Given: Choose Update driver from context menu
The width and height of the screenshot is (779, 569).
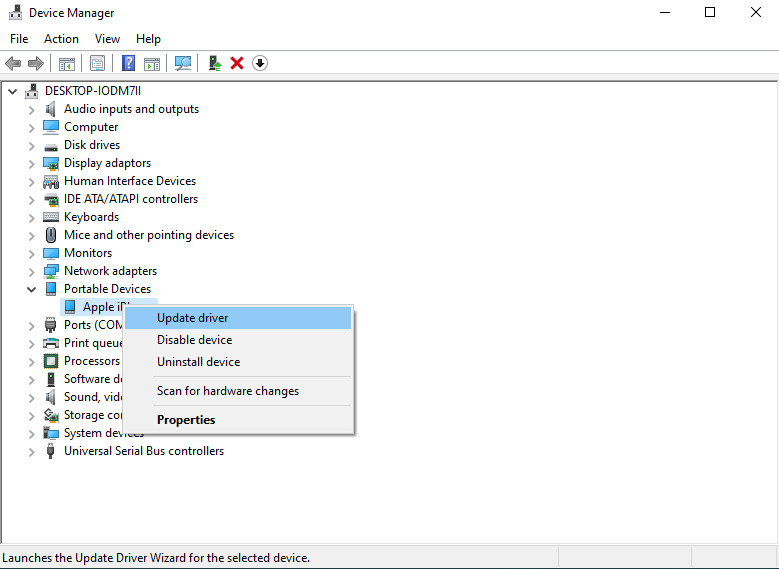Looking at the screenshot, I should pyautogui.click(x=238, y=318).
